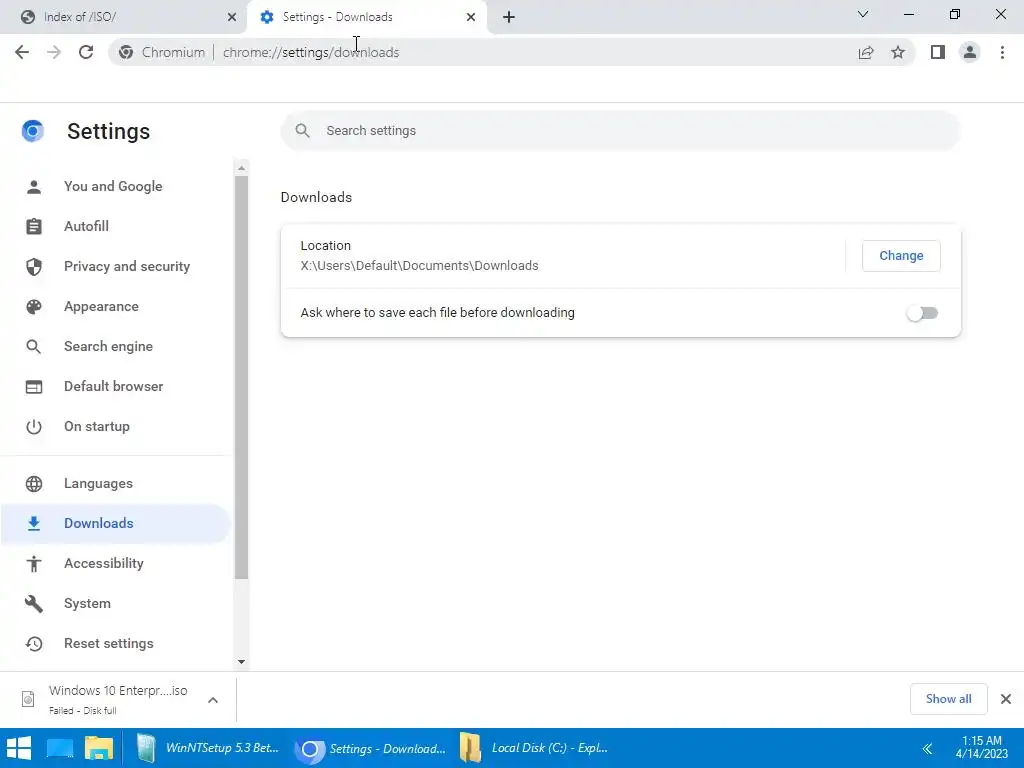Close the Index of /ISO/ tab
The width and height of the screenshot is (1024, 768).
(232, 17)
